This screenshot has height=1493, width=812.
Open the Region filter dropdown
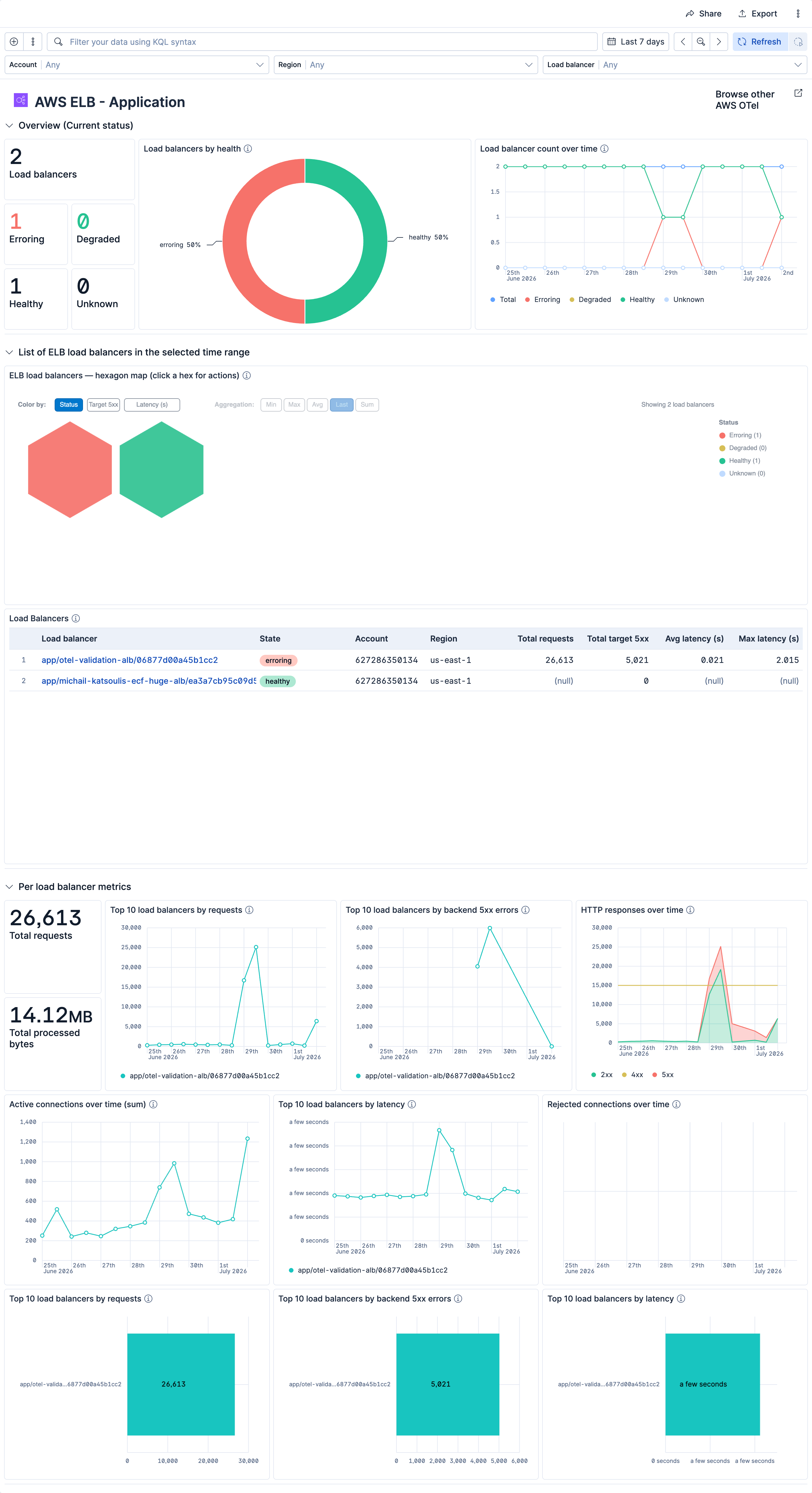[x=406, y=65]
